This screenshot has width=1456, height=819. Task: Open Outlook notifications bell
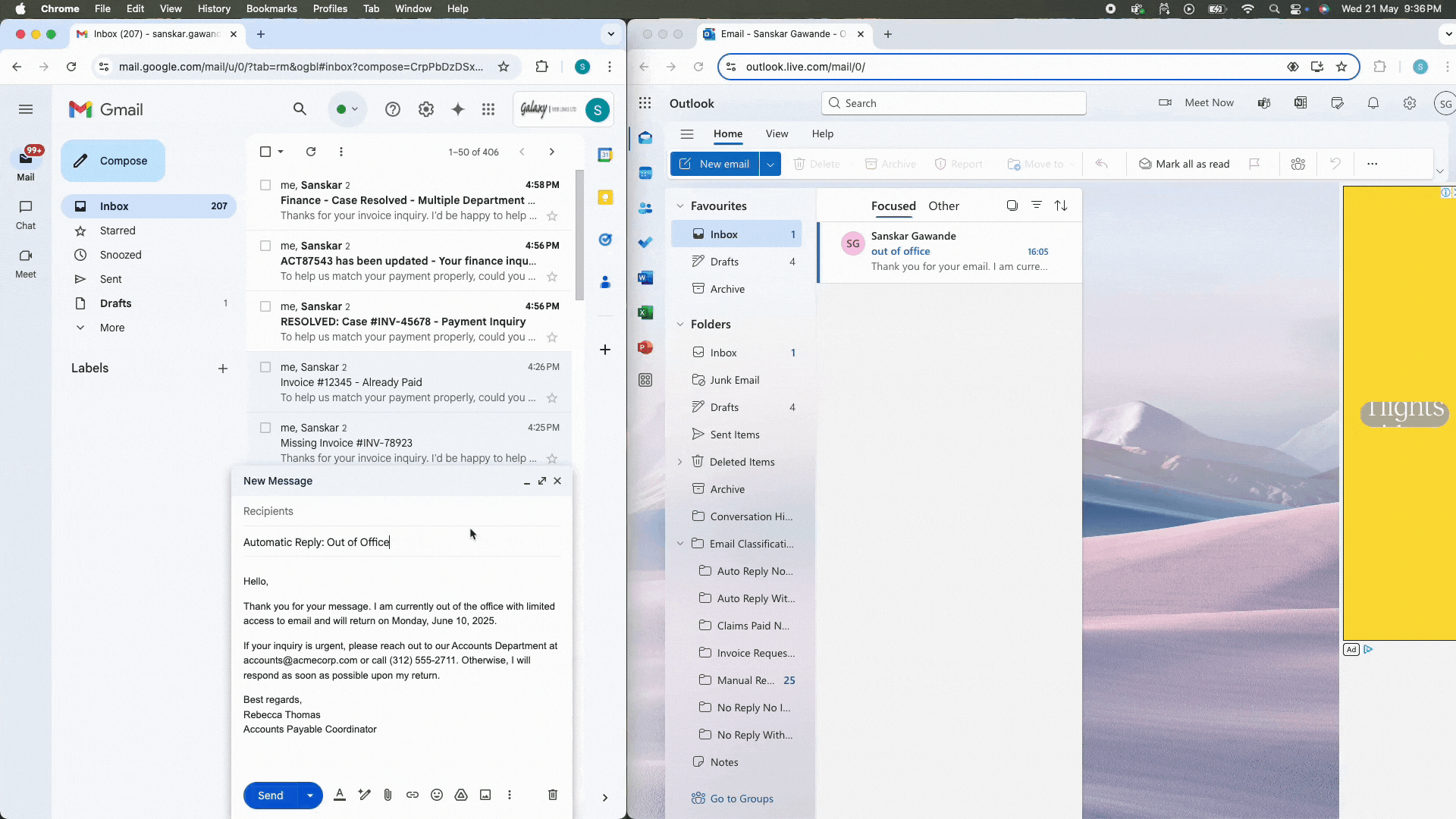(x=1373, y=103)
